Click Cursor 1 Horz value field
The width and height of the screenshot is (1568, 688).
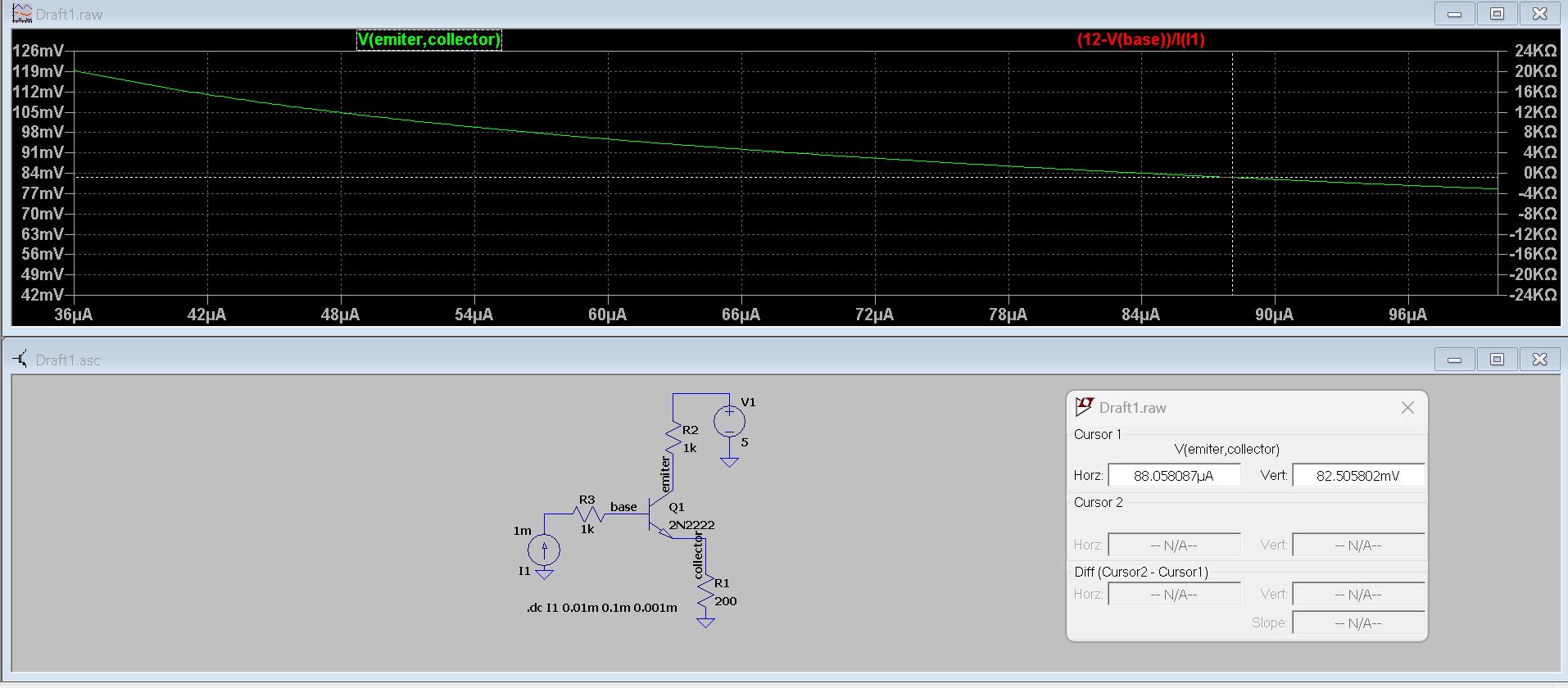tap(1174, 476)
